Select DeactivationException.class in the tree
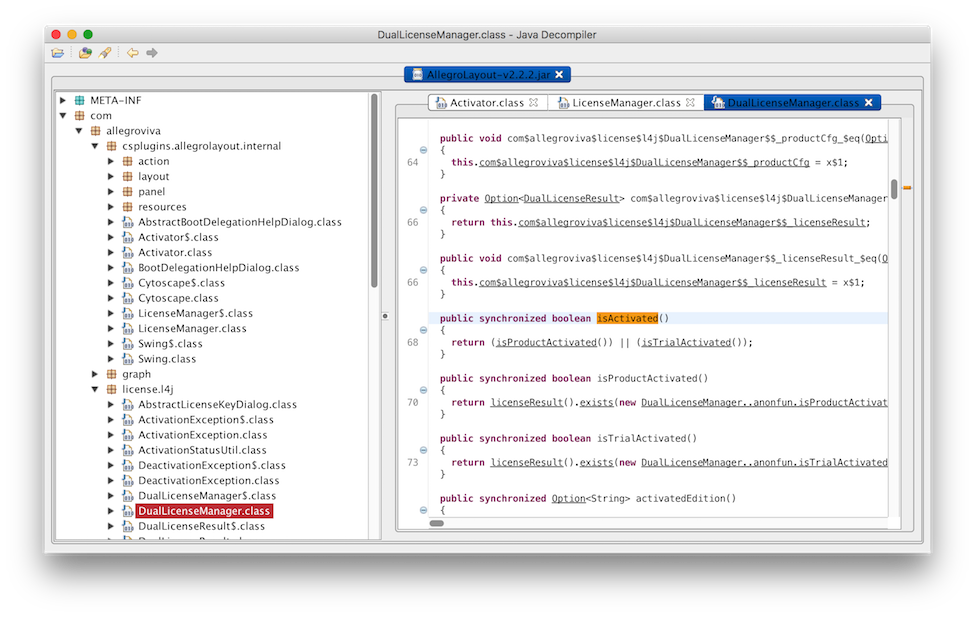Screen dimensions: 975x617 click(208, 480)
